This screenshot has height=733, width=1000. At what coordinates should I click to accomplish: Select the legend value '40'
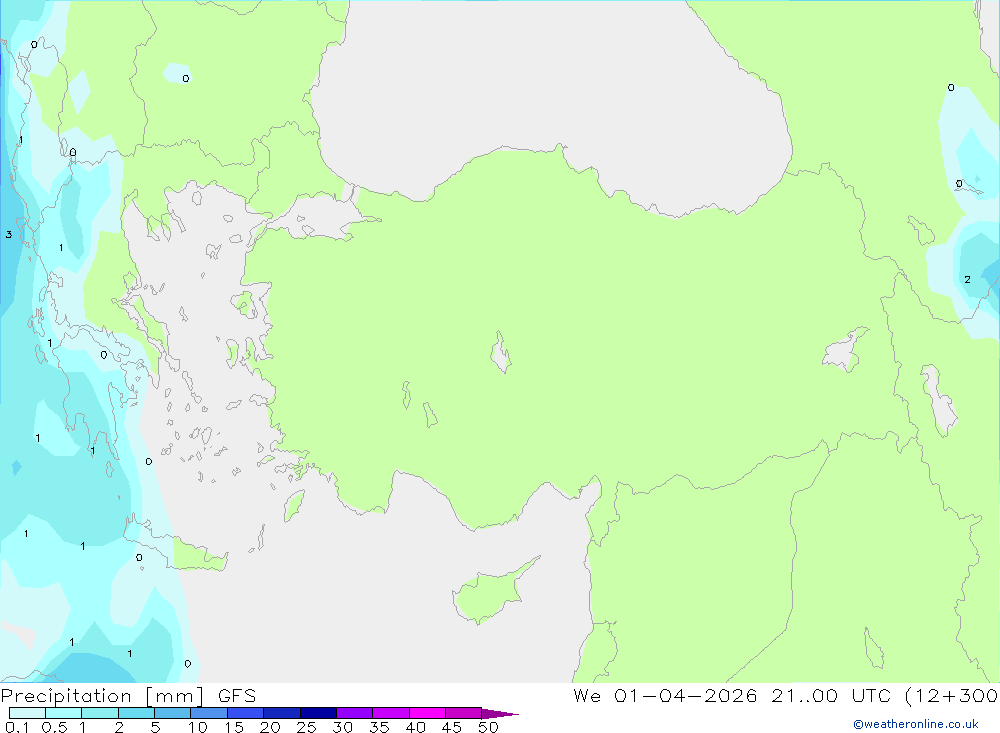click(x=416, y=727)
